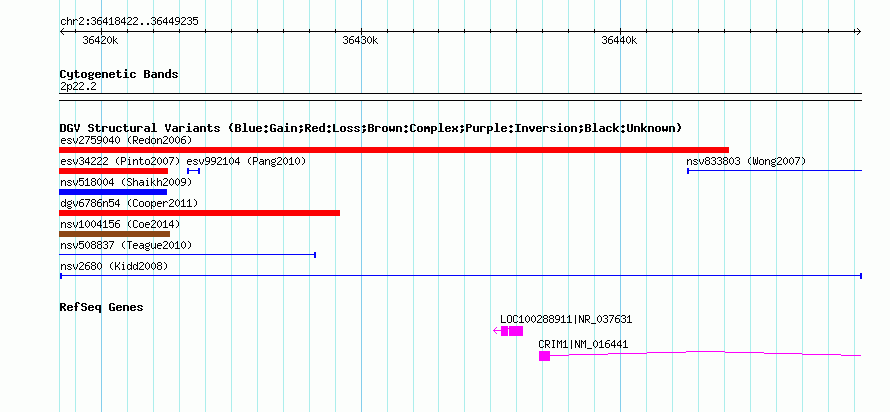890x412 pixels.
Task: Click the esv2759040 (Redon2006) red loss bar
Action: (394, 150)
